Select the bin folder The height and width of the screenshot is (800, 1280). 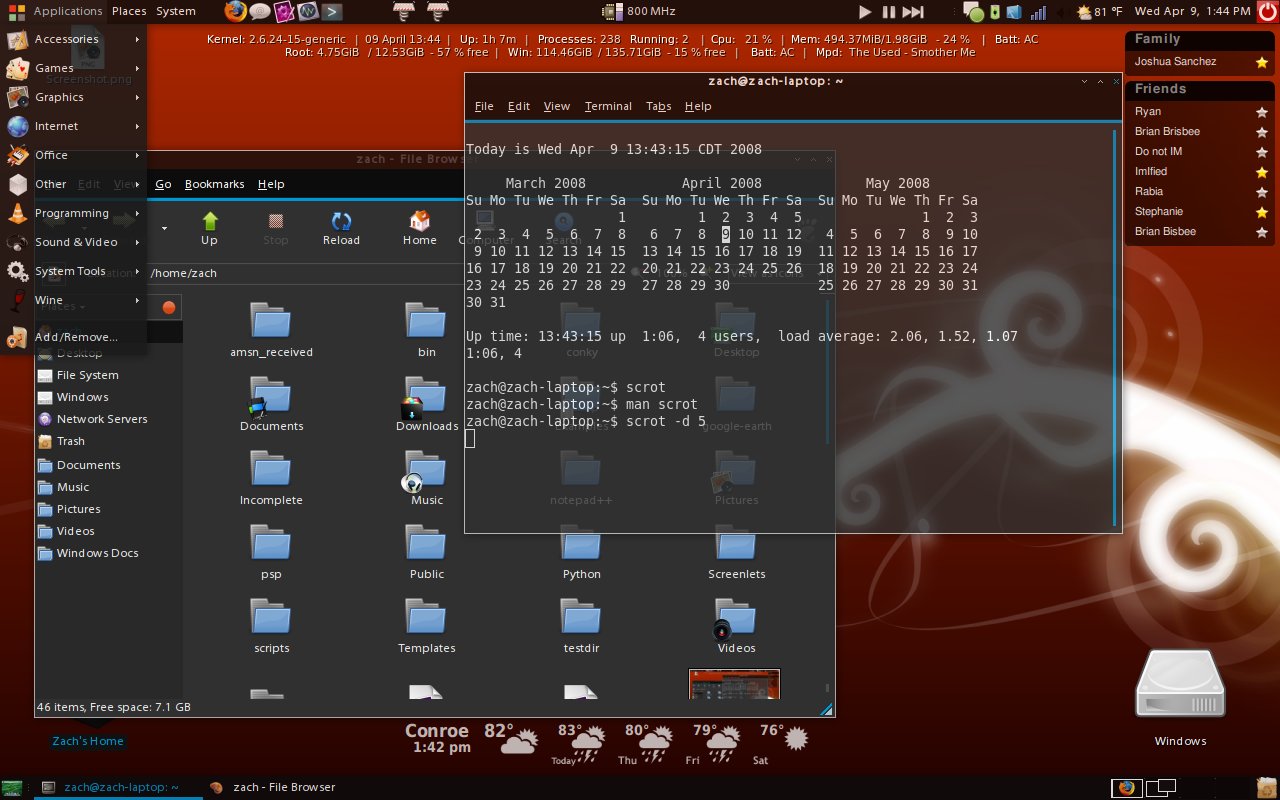click(x=427, y=329)
